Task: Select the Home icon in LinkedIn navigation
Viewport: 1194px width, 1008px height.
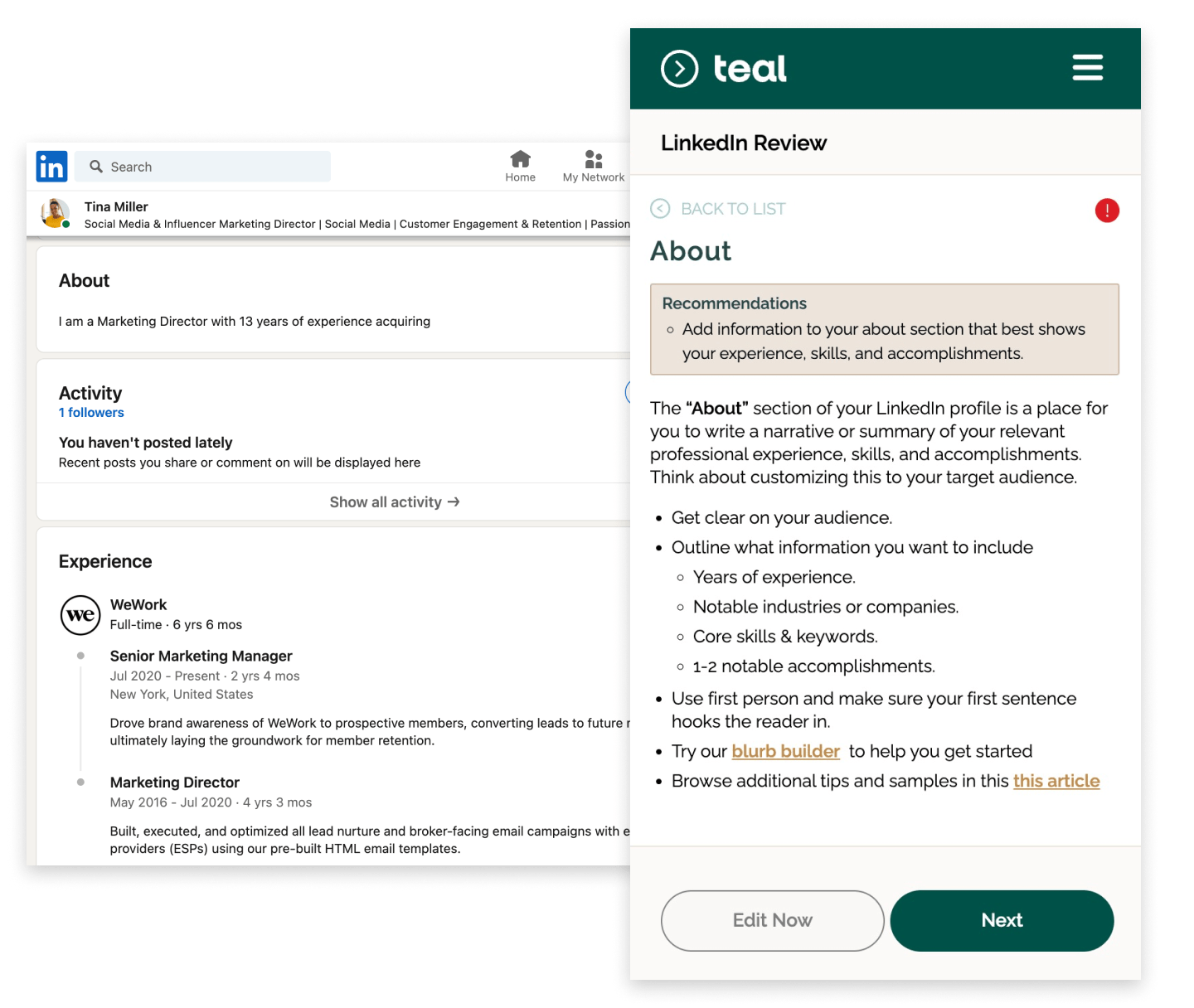Action: pyautogui.click(x=521, y=159)
